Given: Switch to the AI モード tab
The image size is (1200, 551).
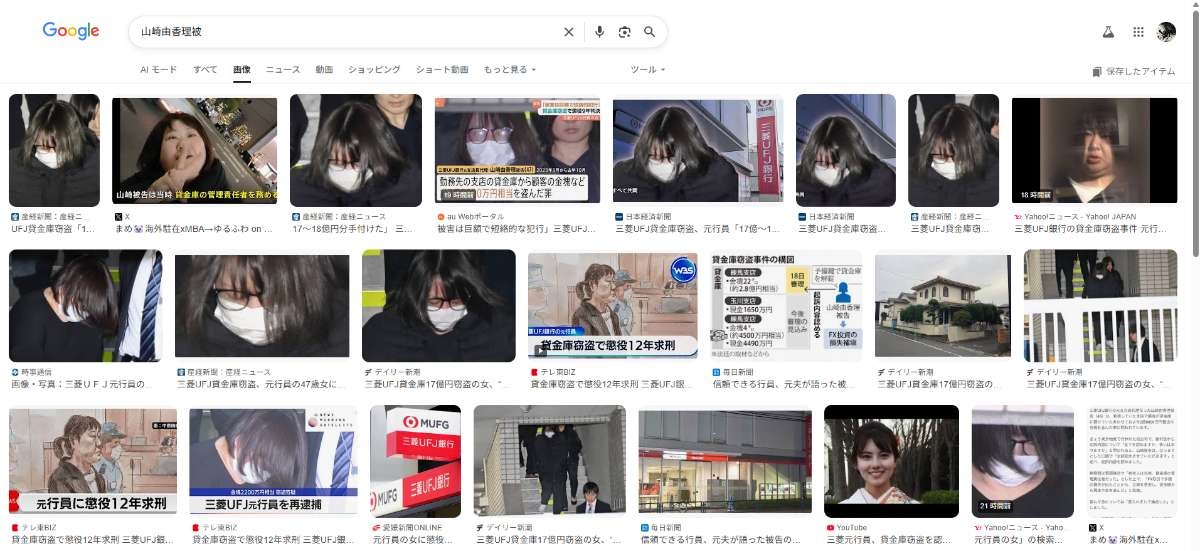Looking at the screenshot, I should 158,70.
